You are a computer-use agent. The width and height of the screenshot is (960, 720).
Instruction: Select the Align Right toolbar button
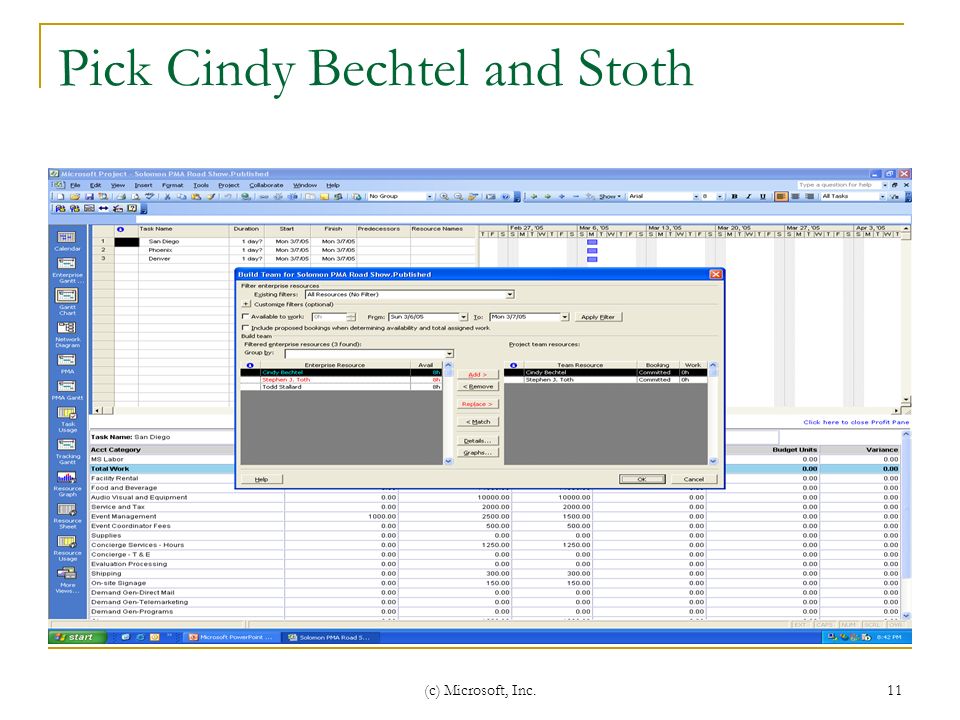point(809,197)
